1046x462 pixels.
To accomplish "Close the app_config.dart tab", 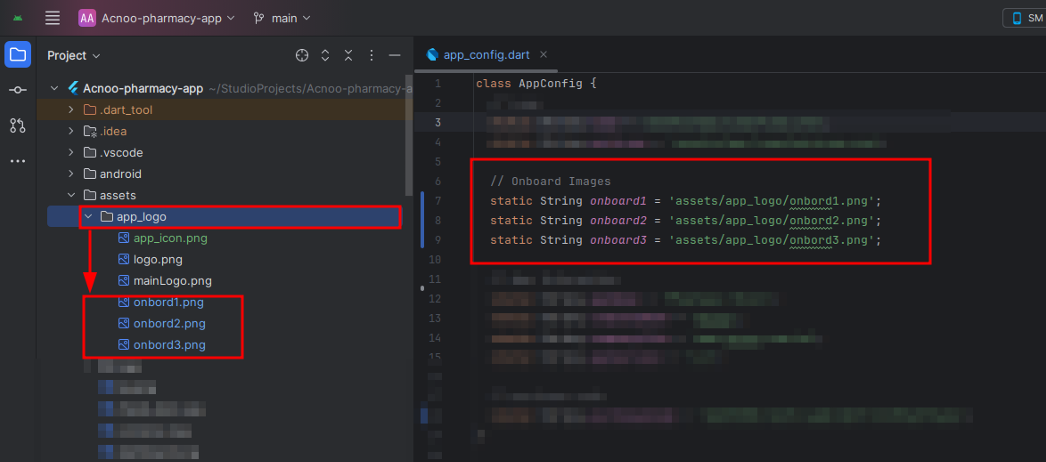I will coord(542,55).
